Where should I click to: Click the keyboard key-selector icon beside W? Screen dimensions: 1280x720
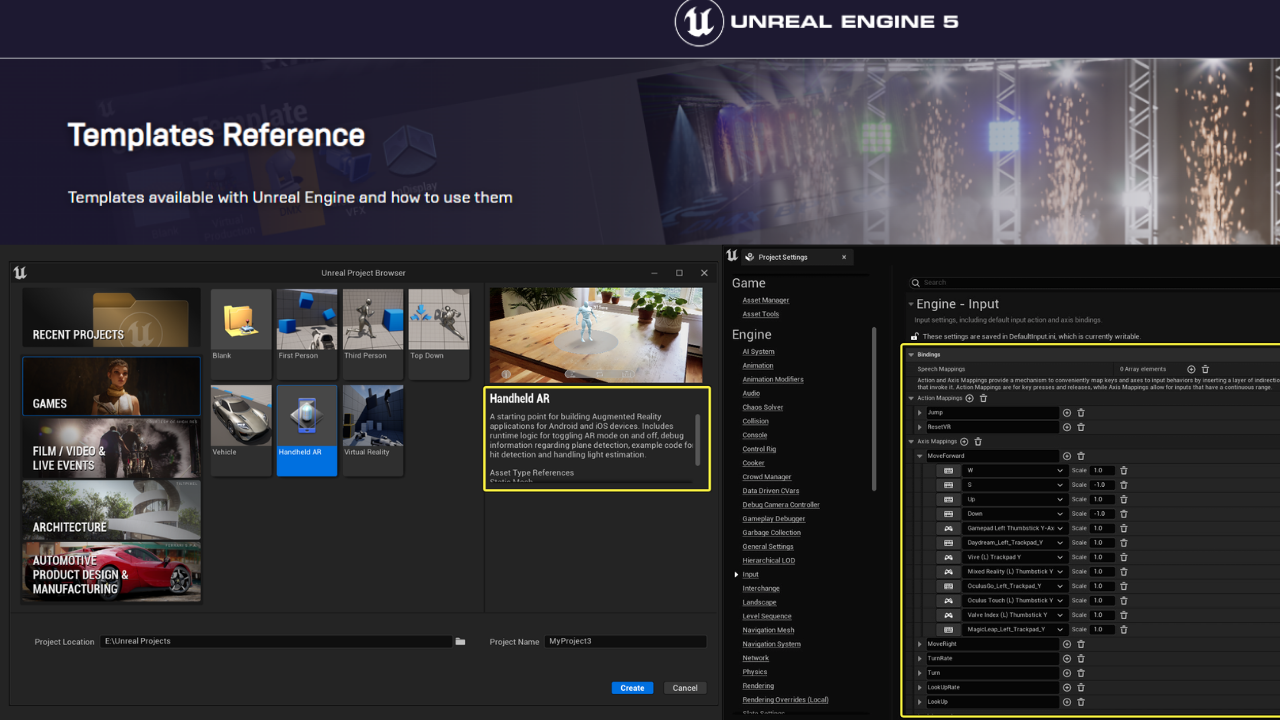(x=948, y=470)
